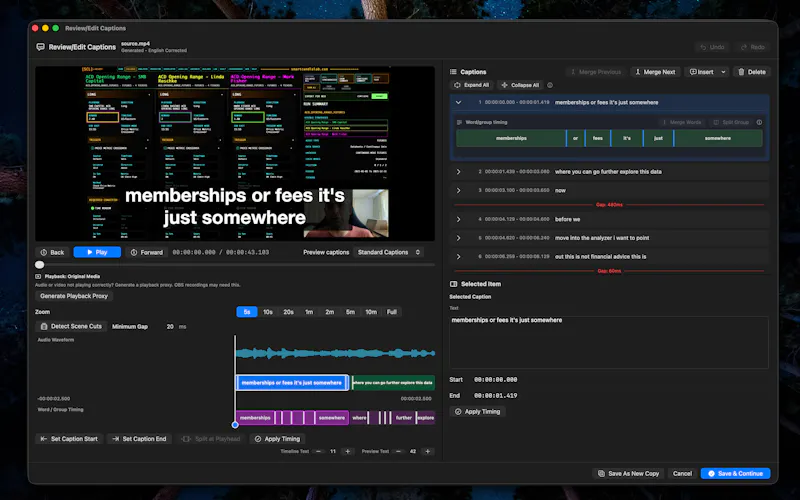Image resolution: width=800 pixels, height=500 pixels.
Task: Start playback with the Play button
Action: [97, 252]
